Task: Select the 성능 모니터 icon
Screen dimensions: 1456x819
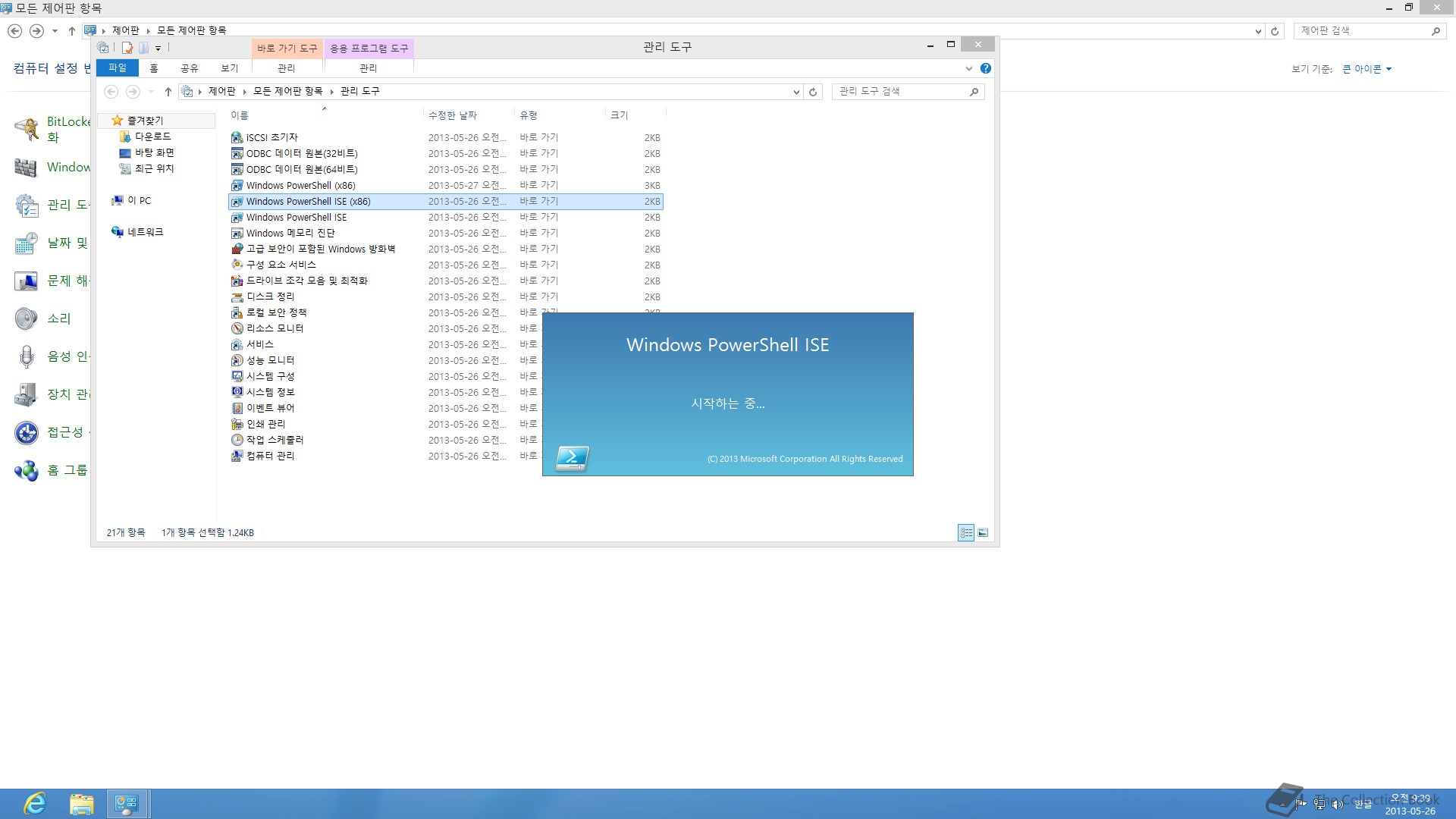Action: pos(237,361)
